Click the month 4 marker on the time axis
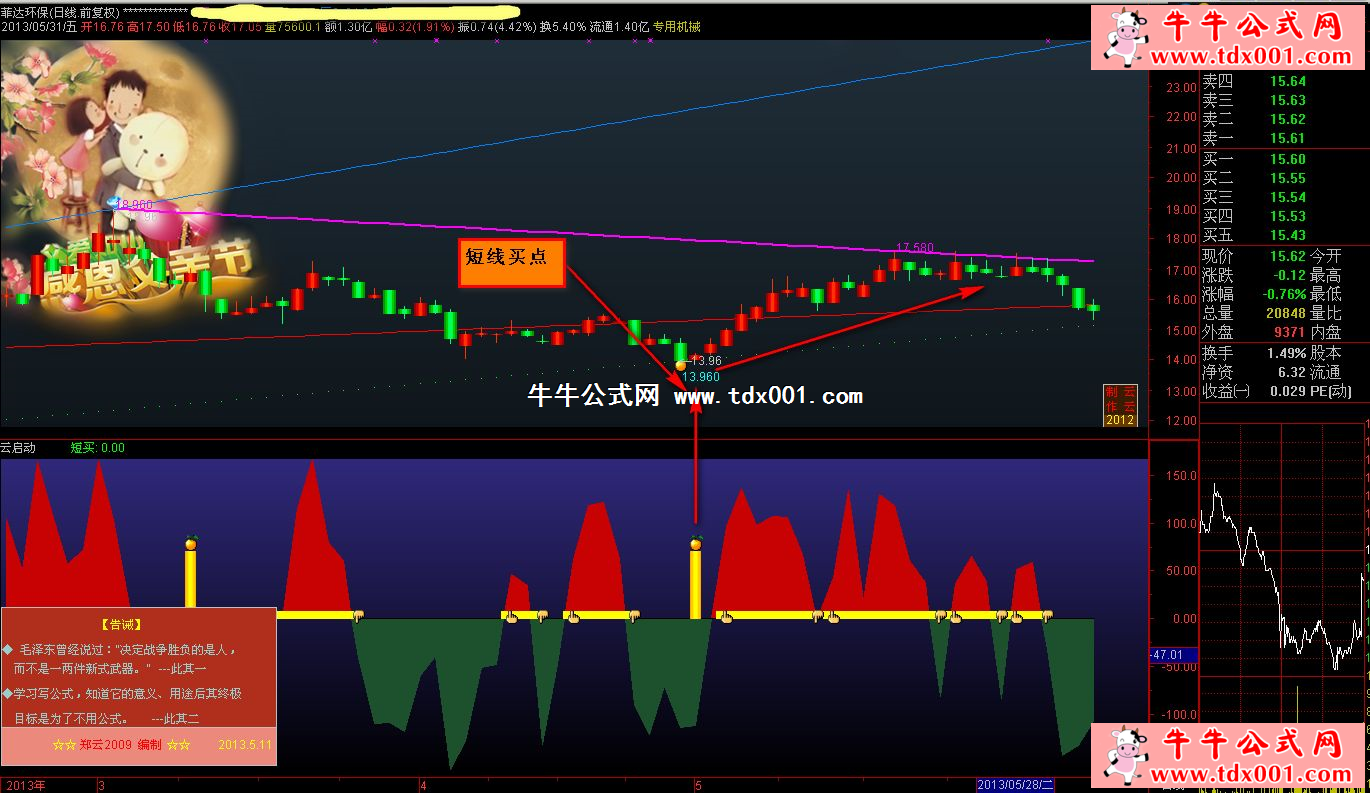1370x793 pixels. 424,785
